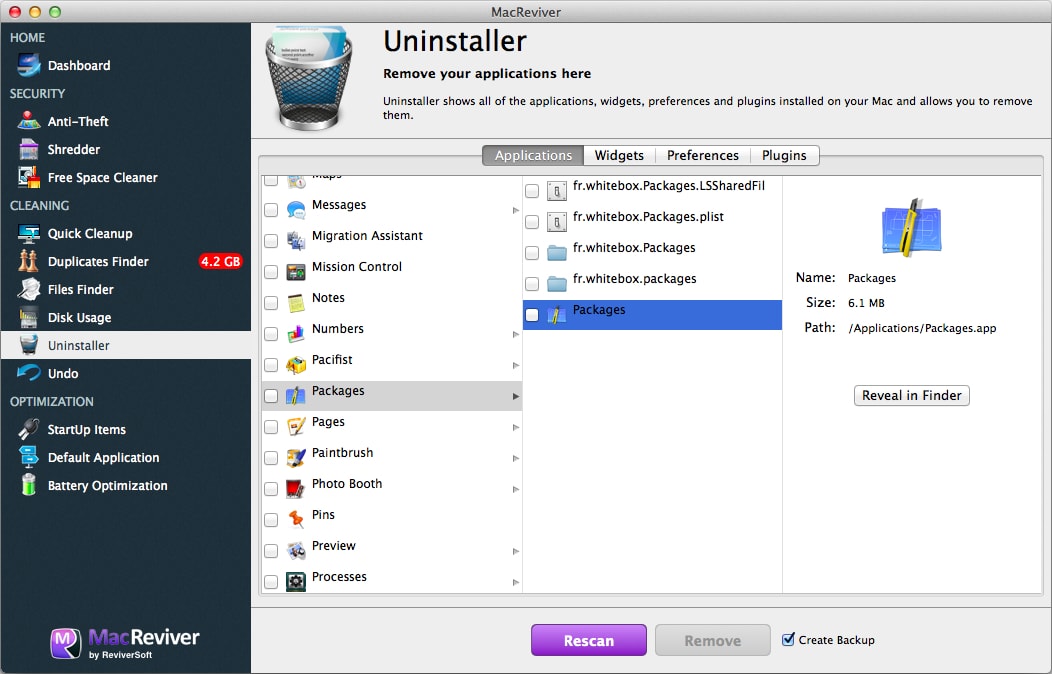Viewport: 1052px width, 674px height.
Task: Click the Disk Usage icon
Action: 29,317
